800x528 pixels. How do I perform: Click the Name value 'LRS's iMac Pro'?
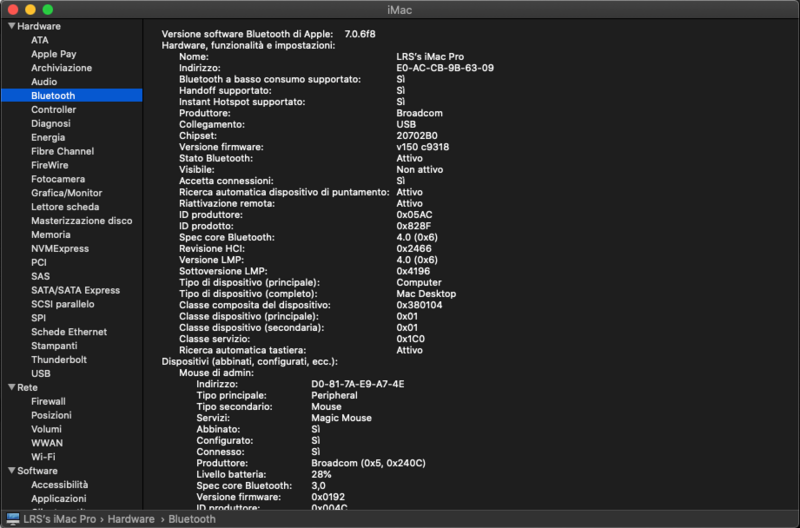pos(430,57)
